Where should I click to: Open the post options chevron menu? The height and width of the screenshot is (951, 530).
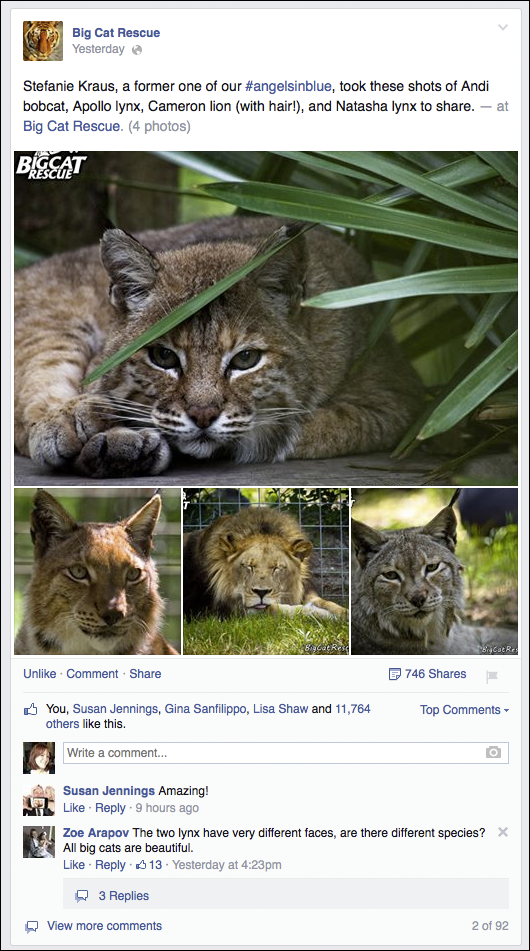pyautogui.click(x=503, y=27)
